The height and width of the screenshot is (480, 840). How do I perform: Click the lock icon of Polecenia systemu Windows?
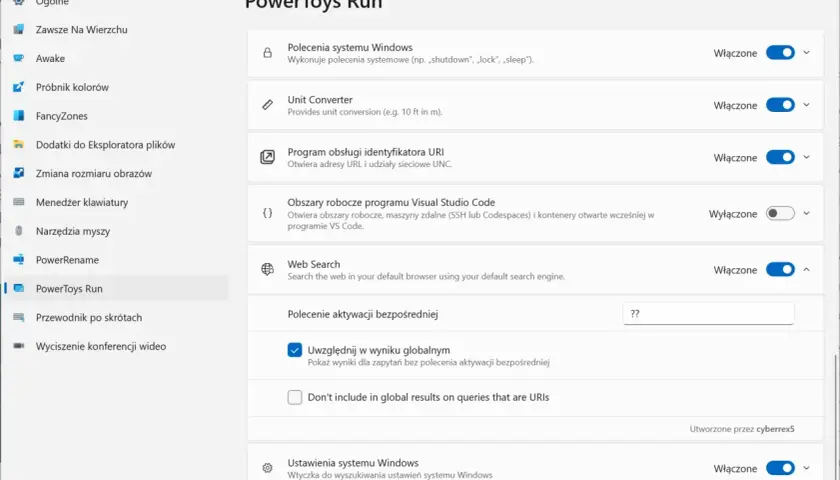pyautogui.click(x=267, y=52)
